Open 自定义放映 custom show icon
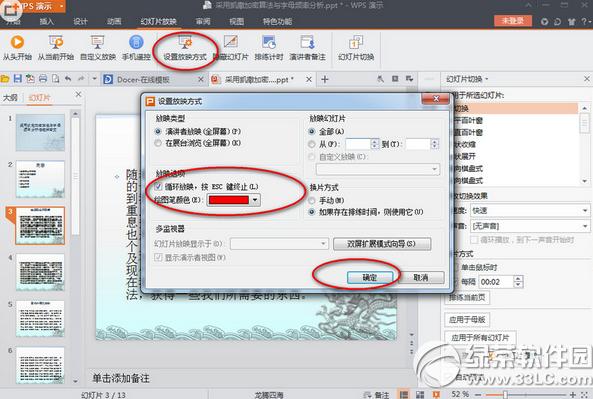593x399 pixels. (x=98, y=42)
